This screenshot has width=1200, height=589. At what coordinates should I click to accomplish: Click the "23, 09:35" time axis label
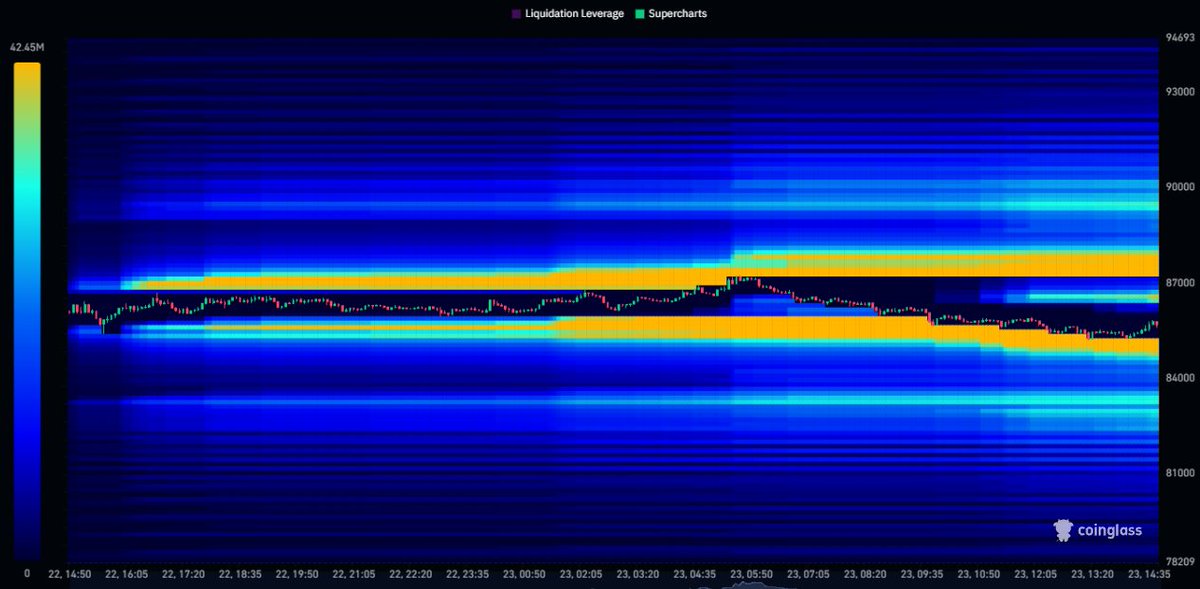pos(921,575)
